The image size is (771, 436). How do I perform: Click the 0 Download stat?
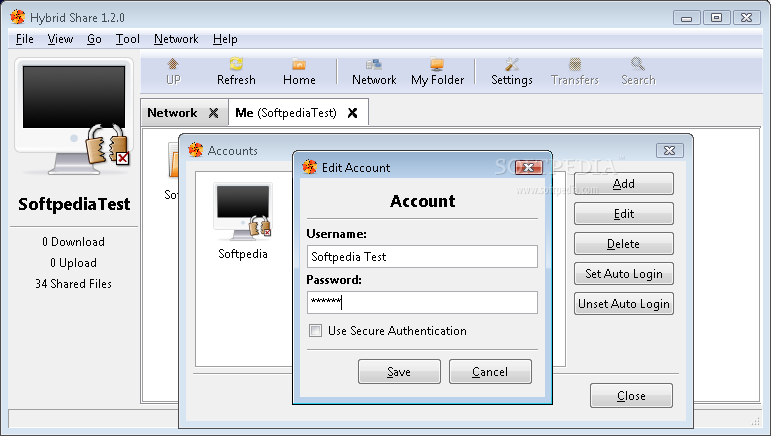click(73, 242)
